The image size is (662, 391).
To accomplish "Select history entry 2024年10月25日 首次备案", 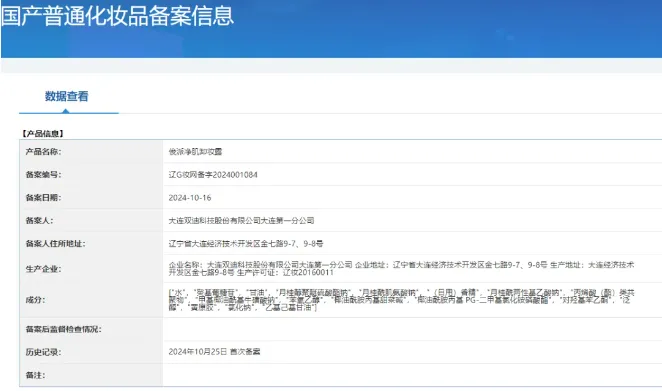I will click(x=214, y=351).
